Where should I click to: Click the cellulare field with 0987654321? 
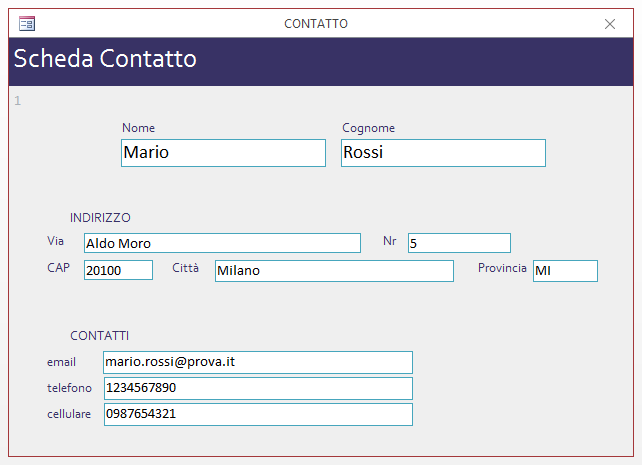[258, 415]
